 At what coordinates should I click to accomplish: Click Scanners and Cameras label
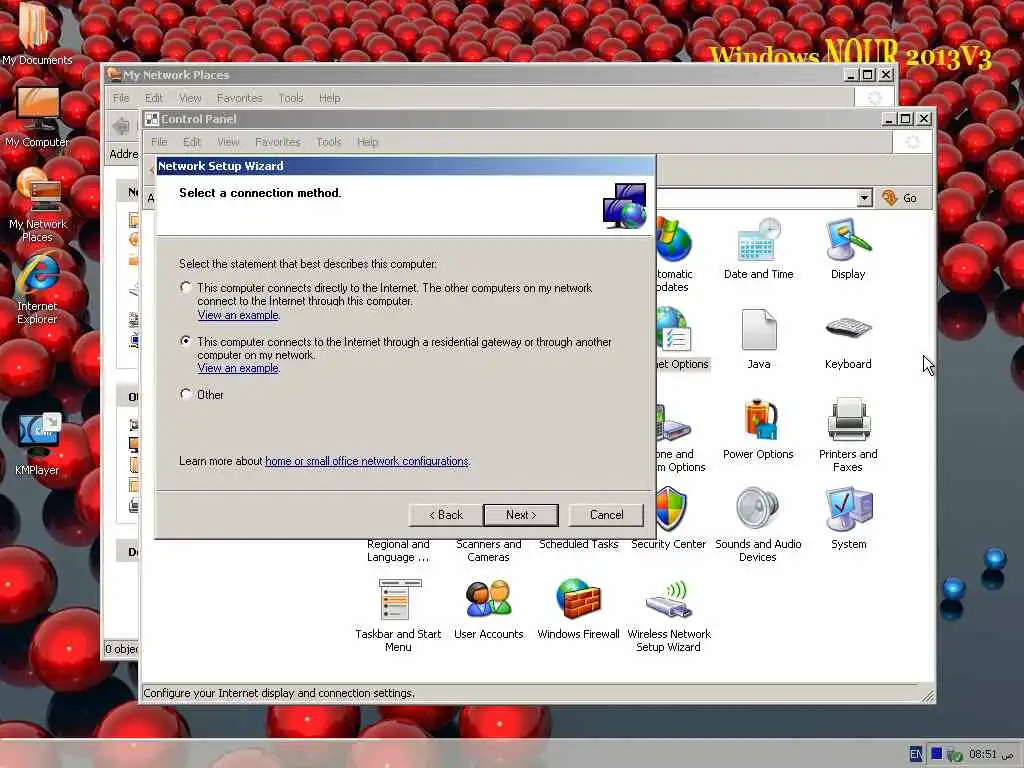click(x=488, y=551)
